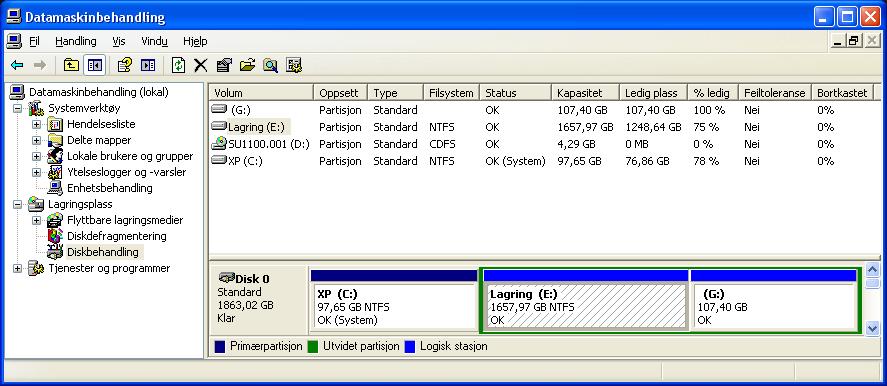Click the Lagringsplass icon in tree
This screenshot has width=887, height=386.
tap(36, 204)
